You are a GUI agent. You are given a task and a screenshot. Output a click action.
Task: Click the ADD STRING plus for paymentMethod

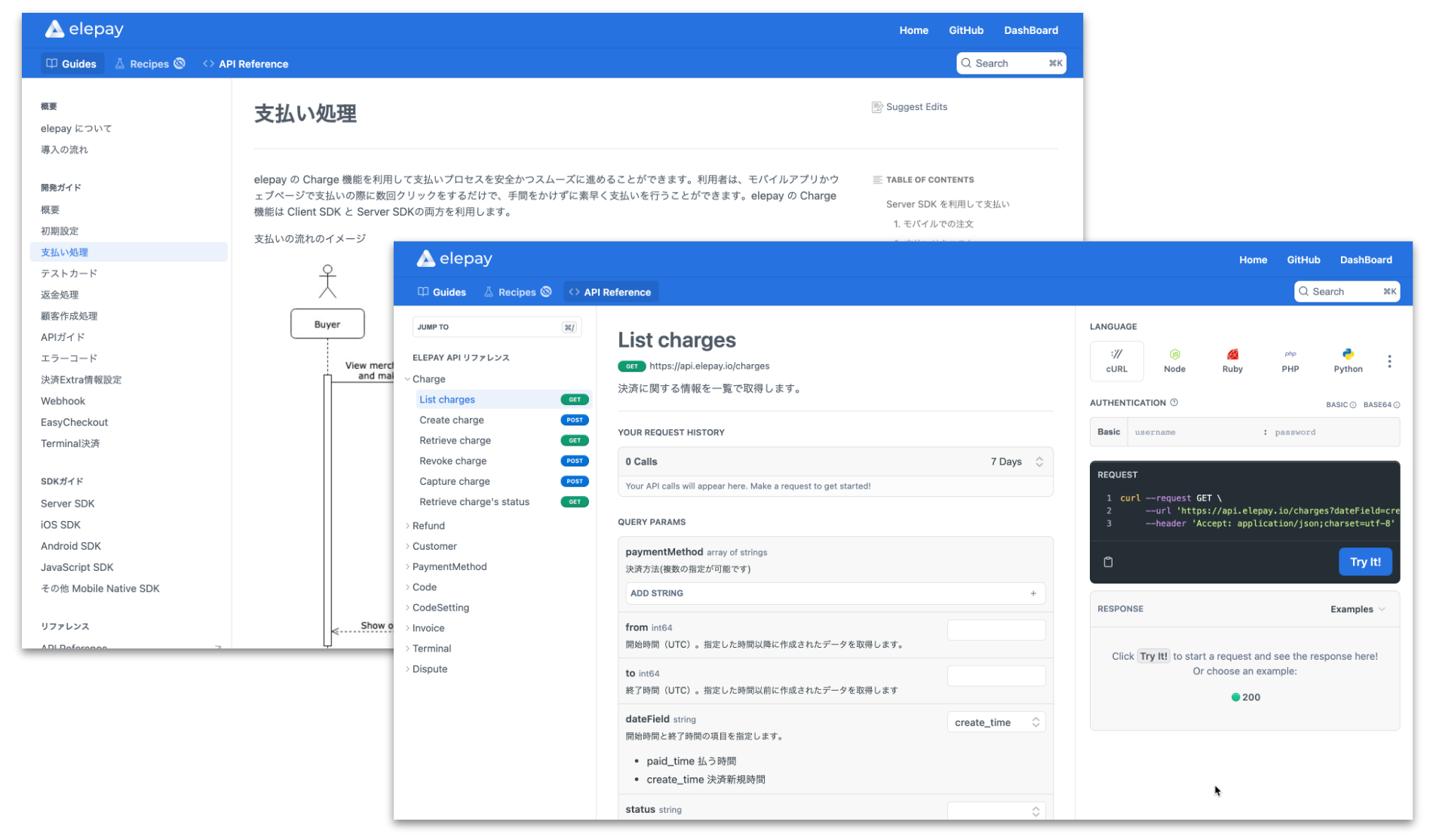(1033, 593)
